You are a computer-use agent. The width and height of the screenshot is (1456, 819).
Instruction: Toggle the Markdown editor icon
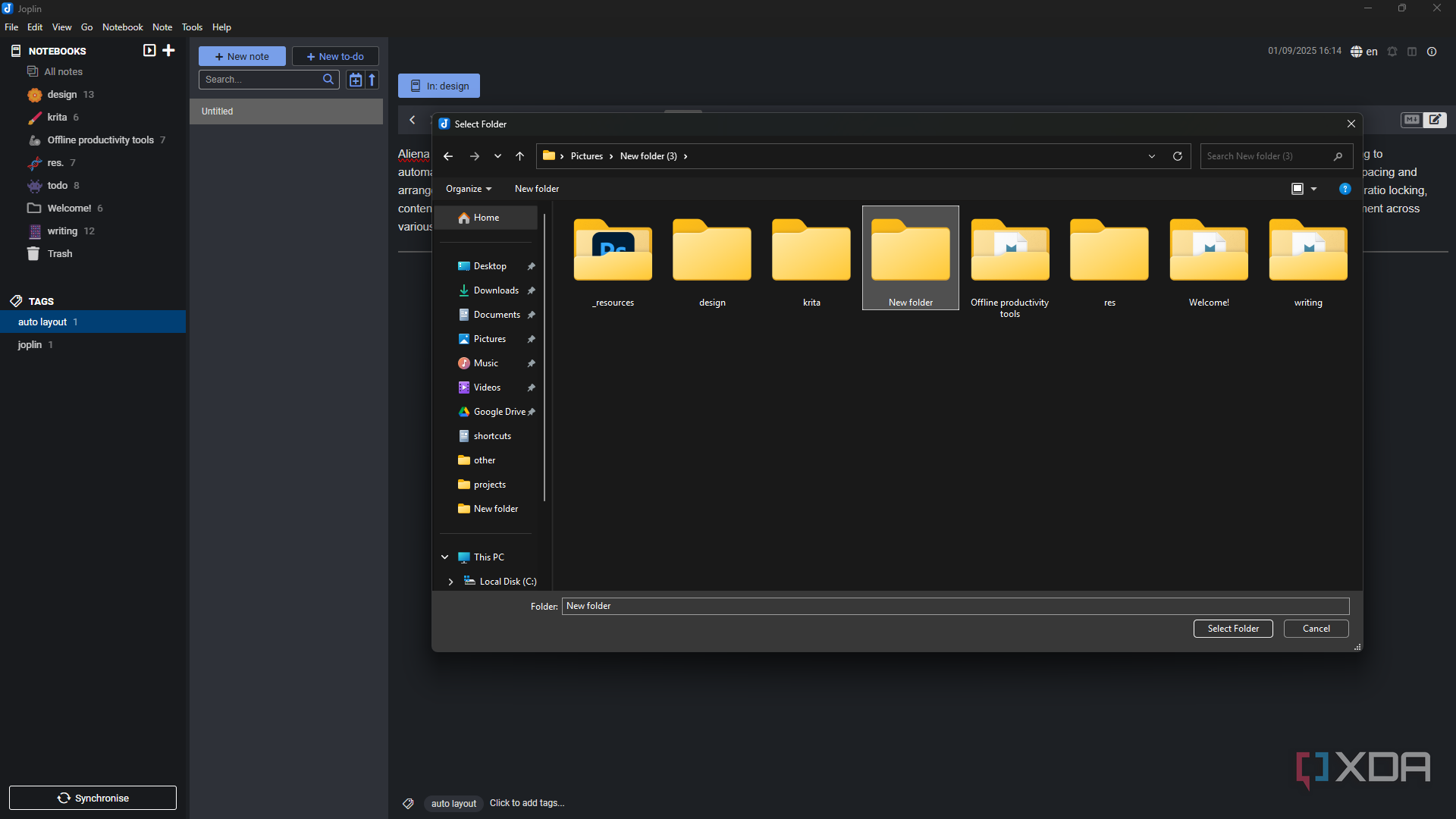coord(1411,120)
